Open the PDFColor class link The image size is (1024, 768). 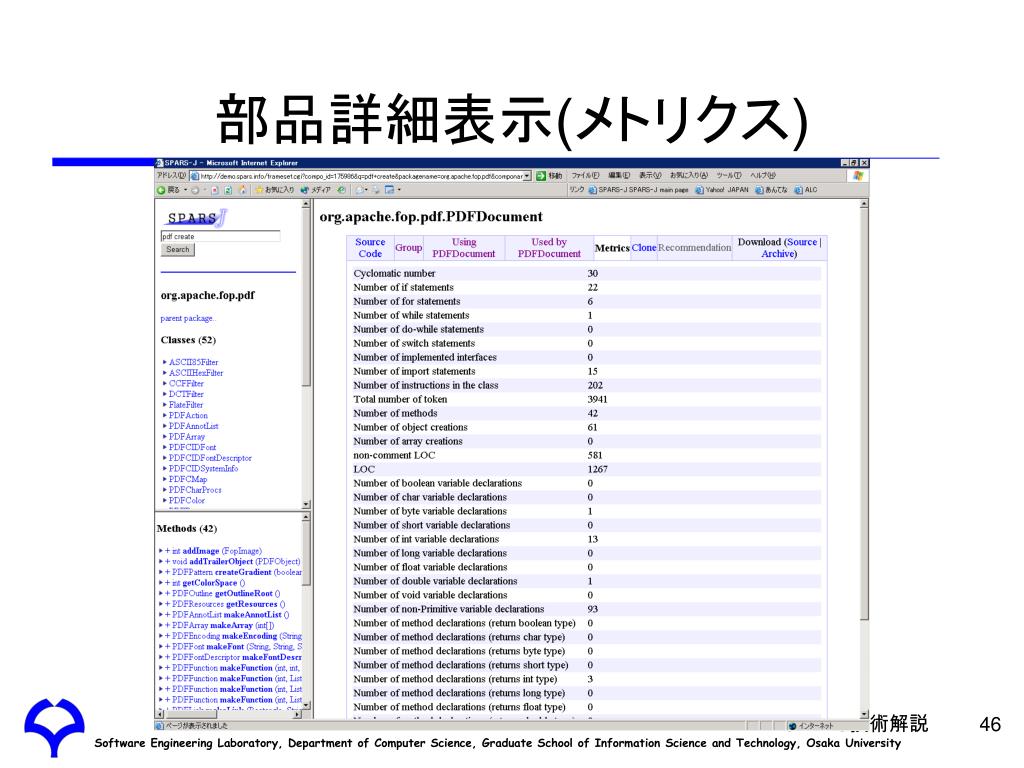[x=187, y=501]
